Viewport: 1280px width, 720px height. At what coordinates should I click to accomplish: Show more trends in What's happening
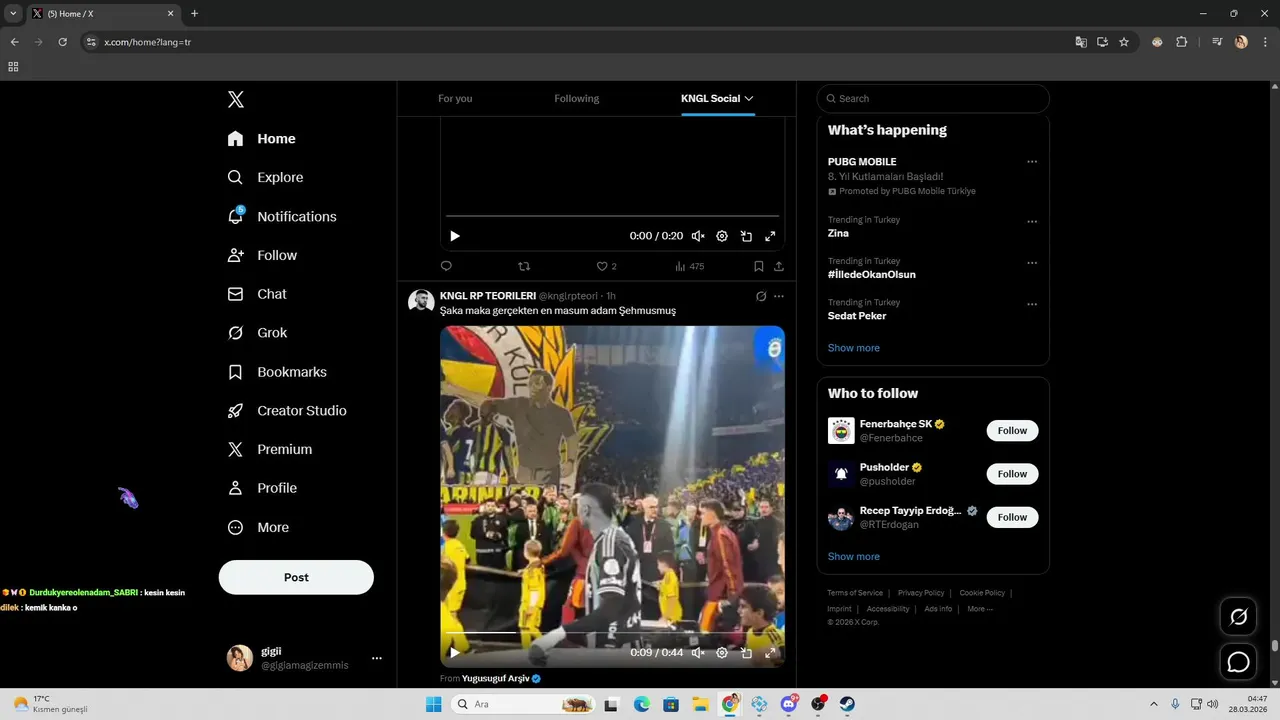854,348
